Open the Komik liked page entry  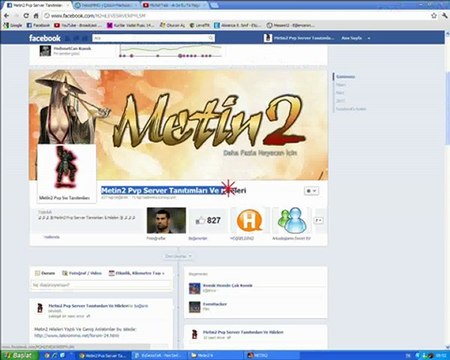pyautogui.click(x=227, y=286)
